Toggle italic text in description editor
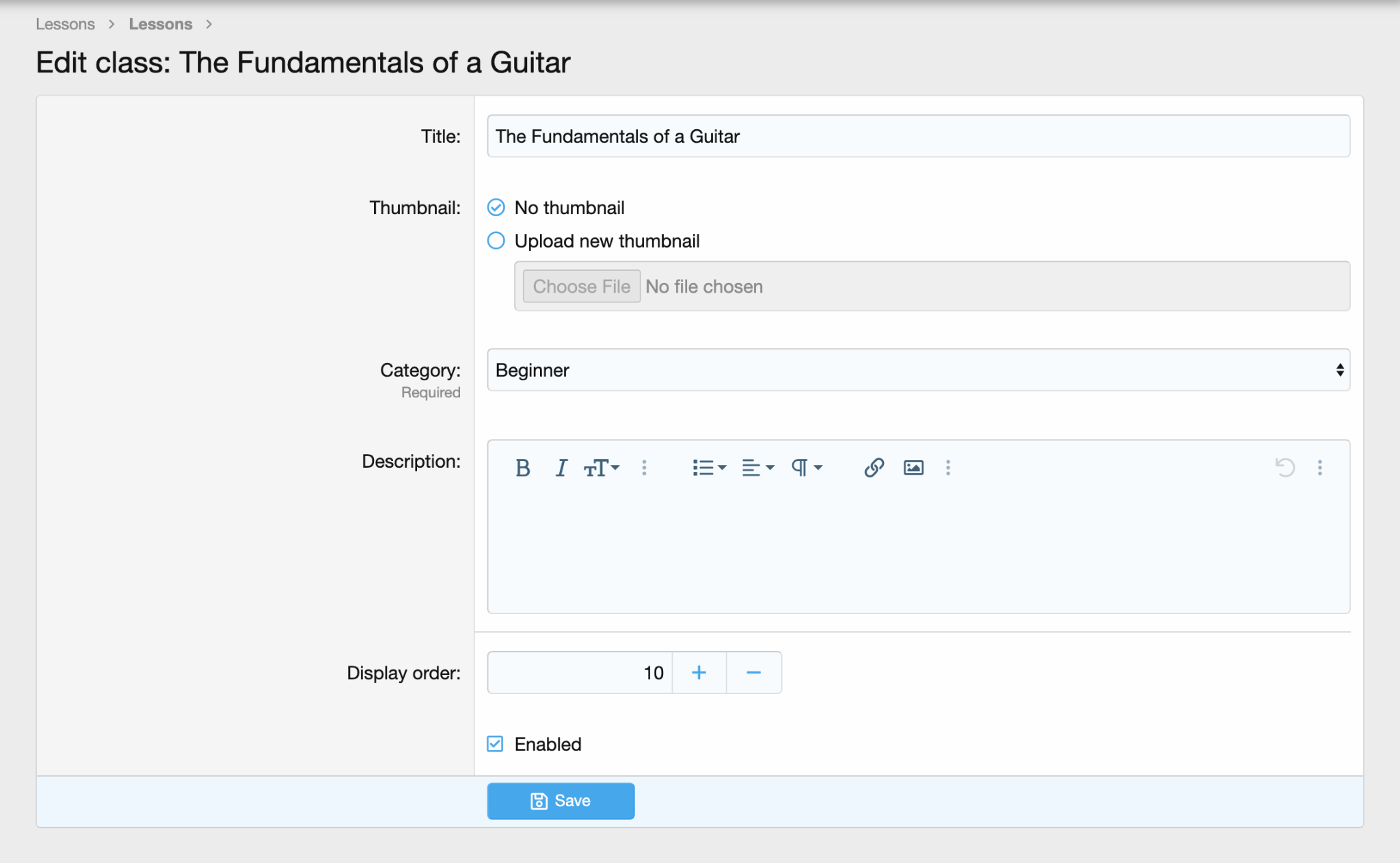 click(561, 468)
